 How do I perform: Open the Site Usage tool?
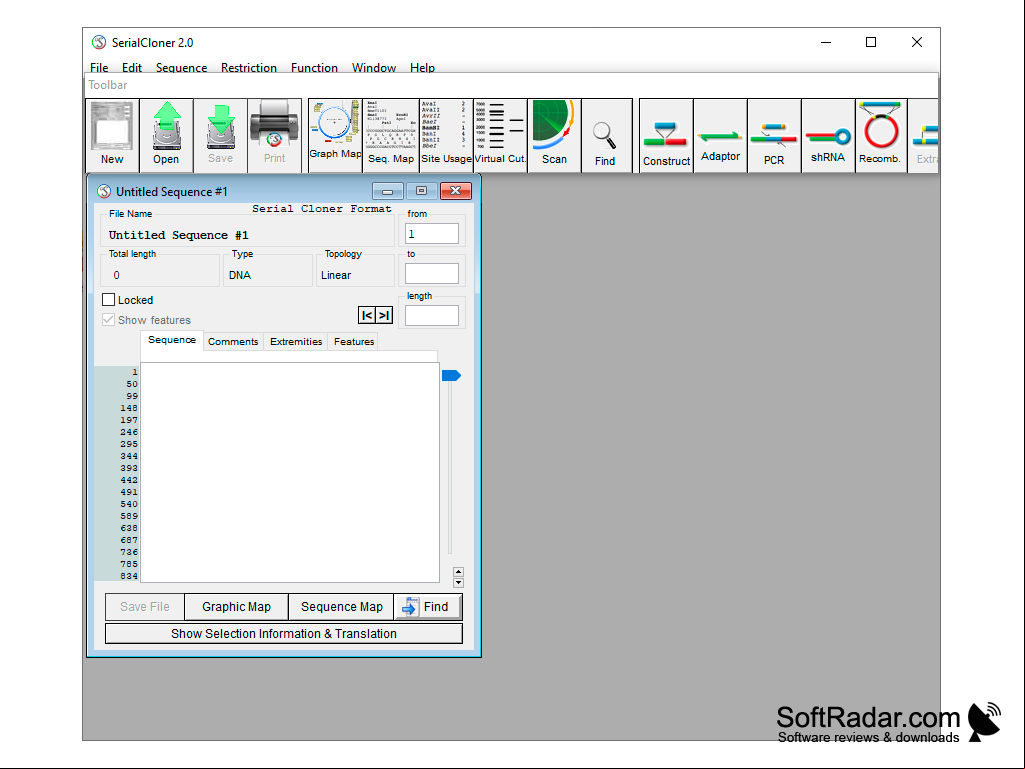point(446,135)
